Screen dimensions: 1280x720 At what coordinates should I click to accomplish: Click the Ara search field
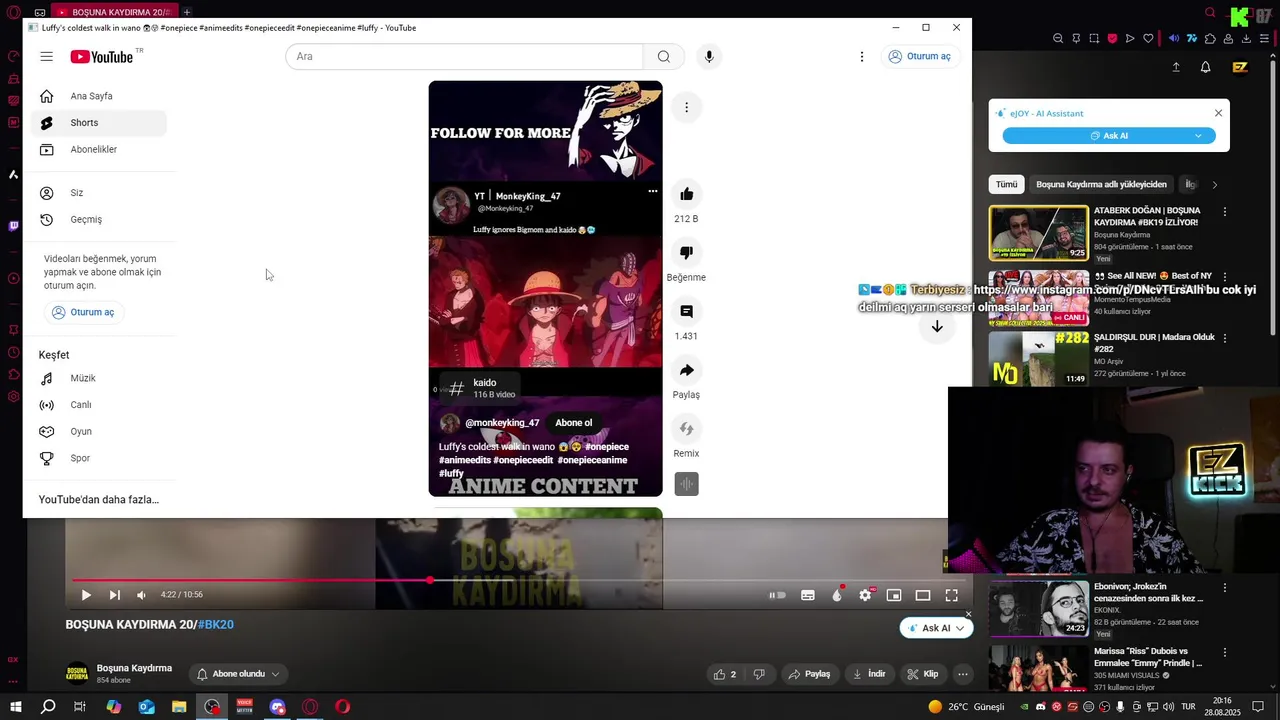[x=464, y=57]
